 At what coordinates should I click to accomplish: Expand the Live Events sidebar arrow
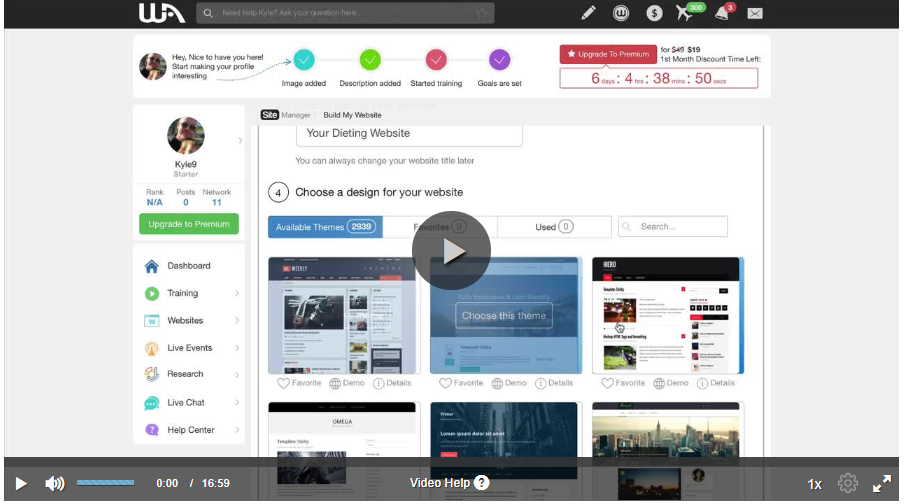[237, 348]
